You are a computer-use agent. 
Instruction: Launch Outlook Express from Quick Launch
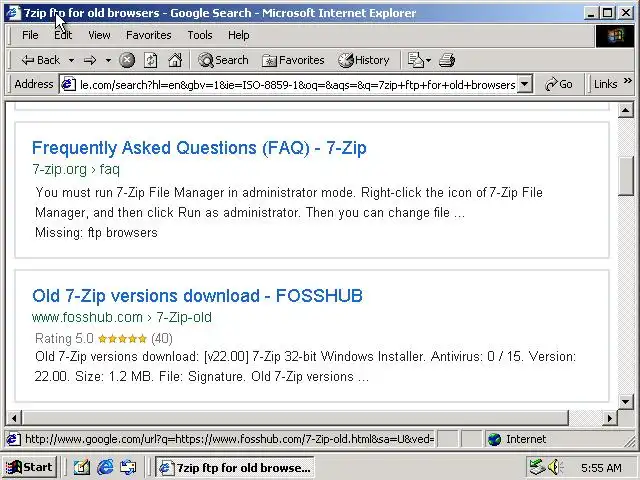128,467
